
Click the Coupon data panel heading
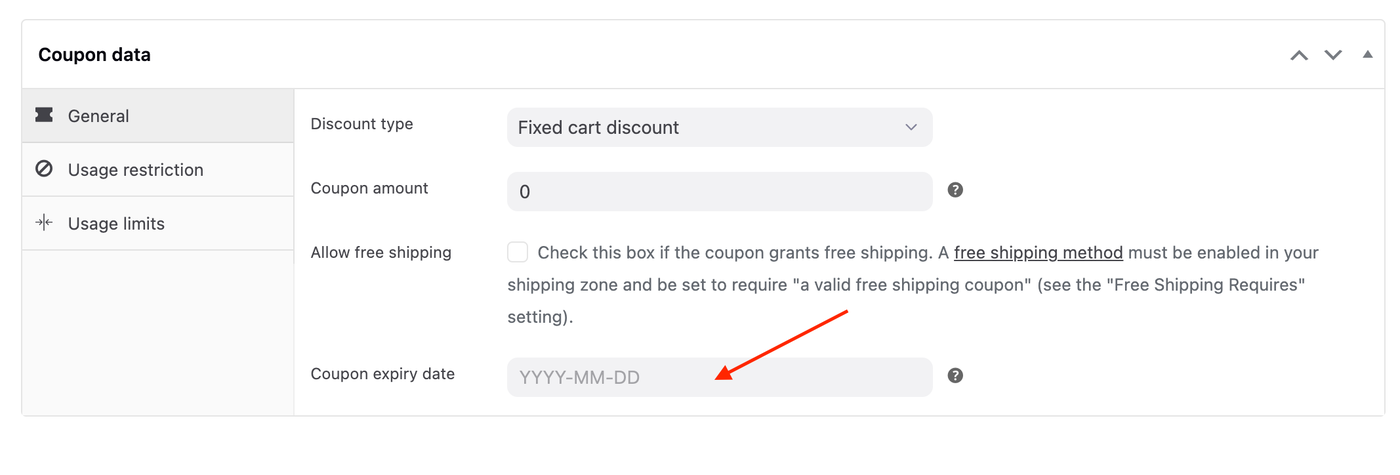click(x=95, y=55)
